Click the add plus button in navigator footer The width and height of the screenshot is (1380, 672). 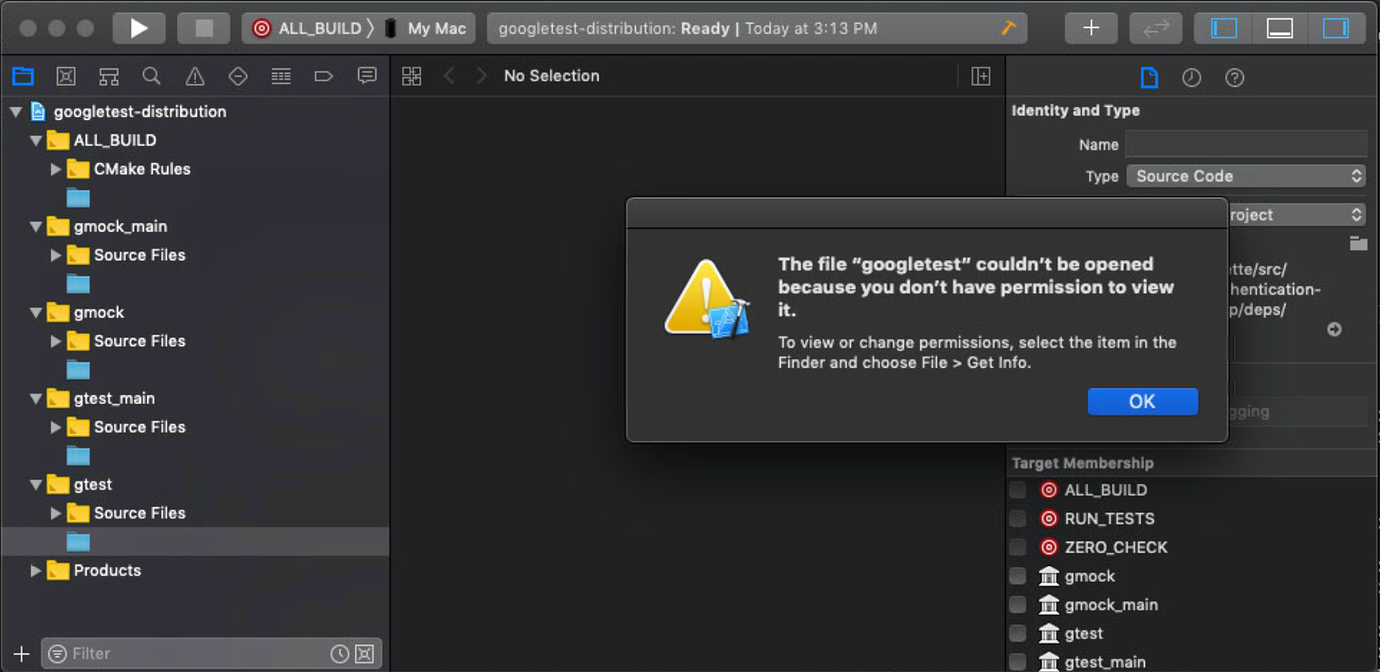click(21, 654)
